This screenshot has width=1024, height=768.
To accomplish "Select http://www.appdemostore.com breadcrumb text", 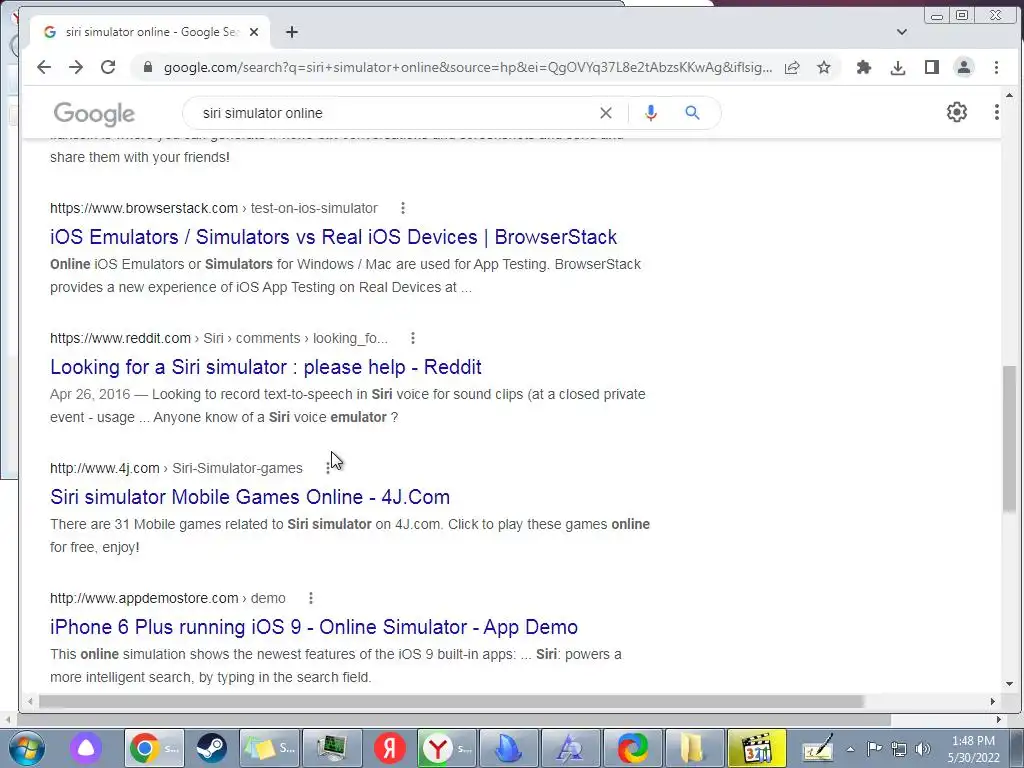I will (x=144, y=598).
